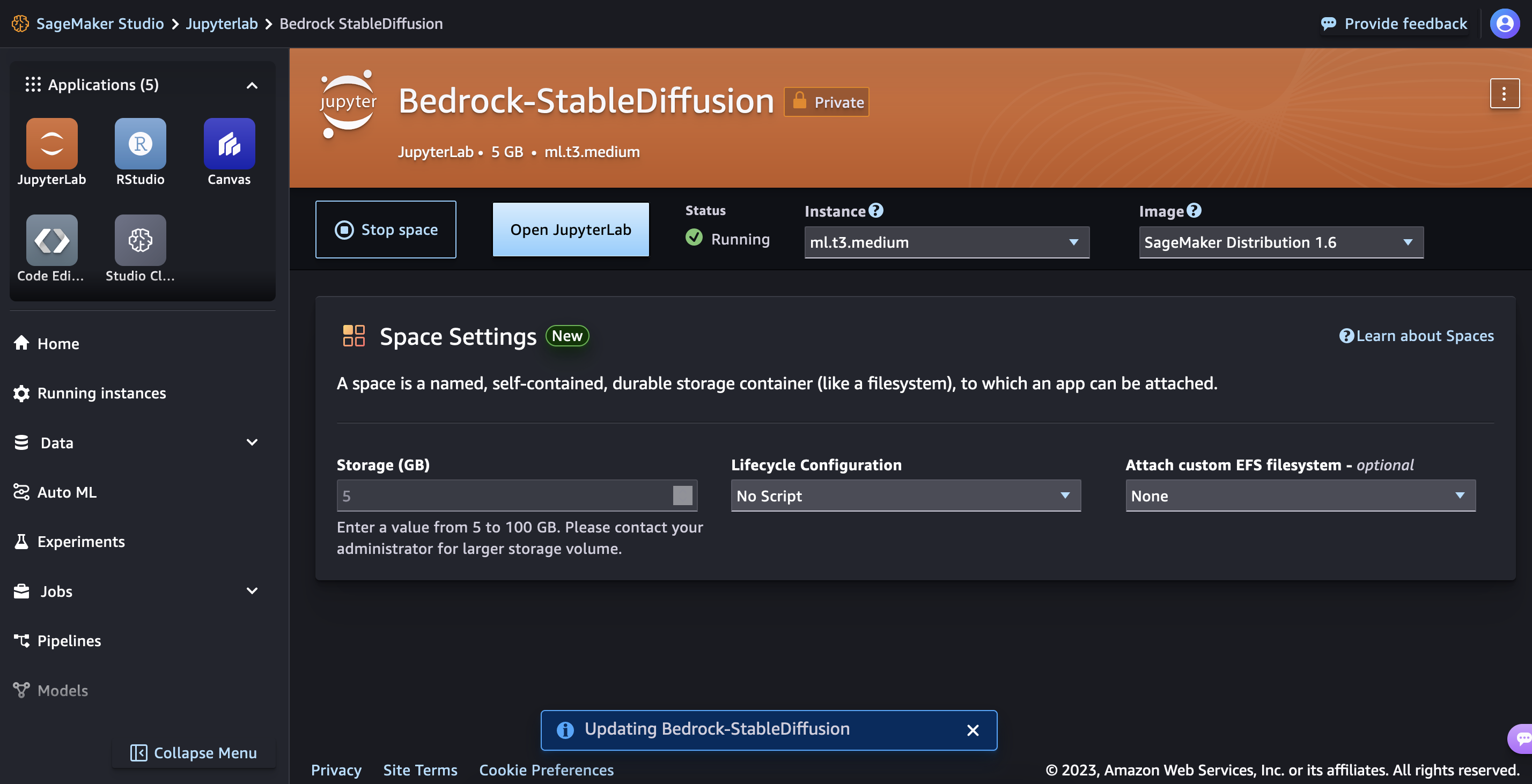1532x784 pixels.
Task: Open Pipelines in the sidebar
Action: point(57,641)
